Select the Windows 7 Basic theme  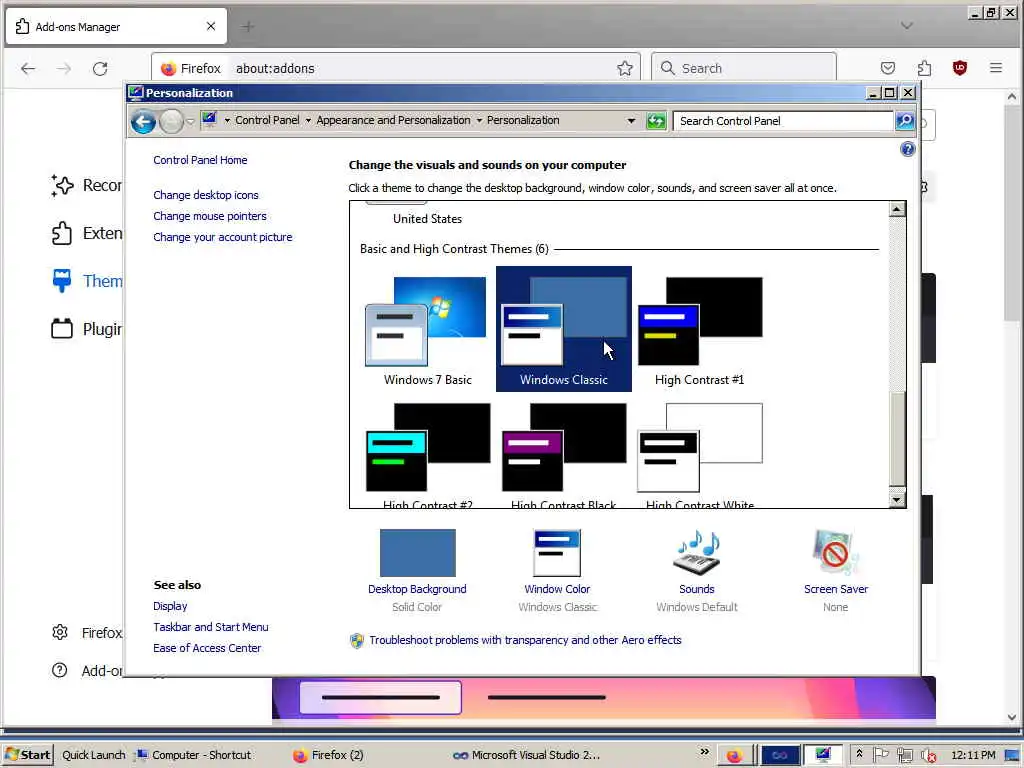point(427,329)
